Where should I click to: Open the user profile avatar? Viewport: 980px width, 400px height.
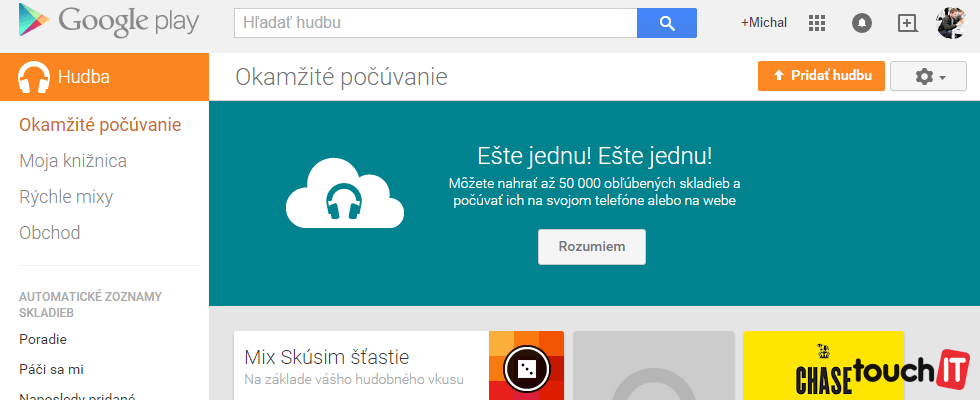click(x=950, y=22)
